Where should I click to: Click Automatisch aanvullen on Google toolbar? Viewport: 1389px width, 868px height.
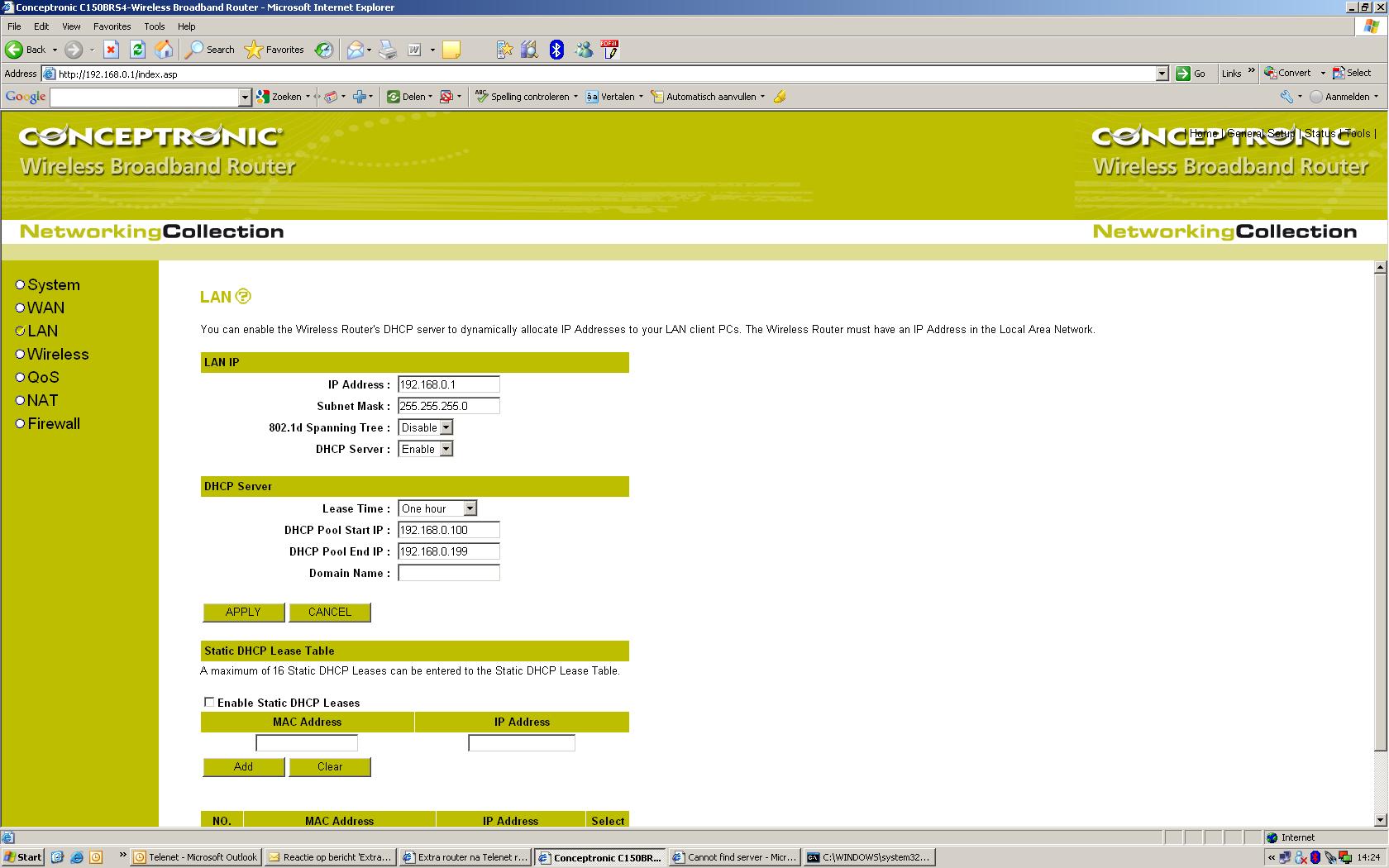click(x=704, y=97)
